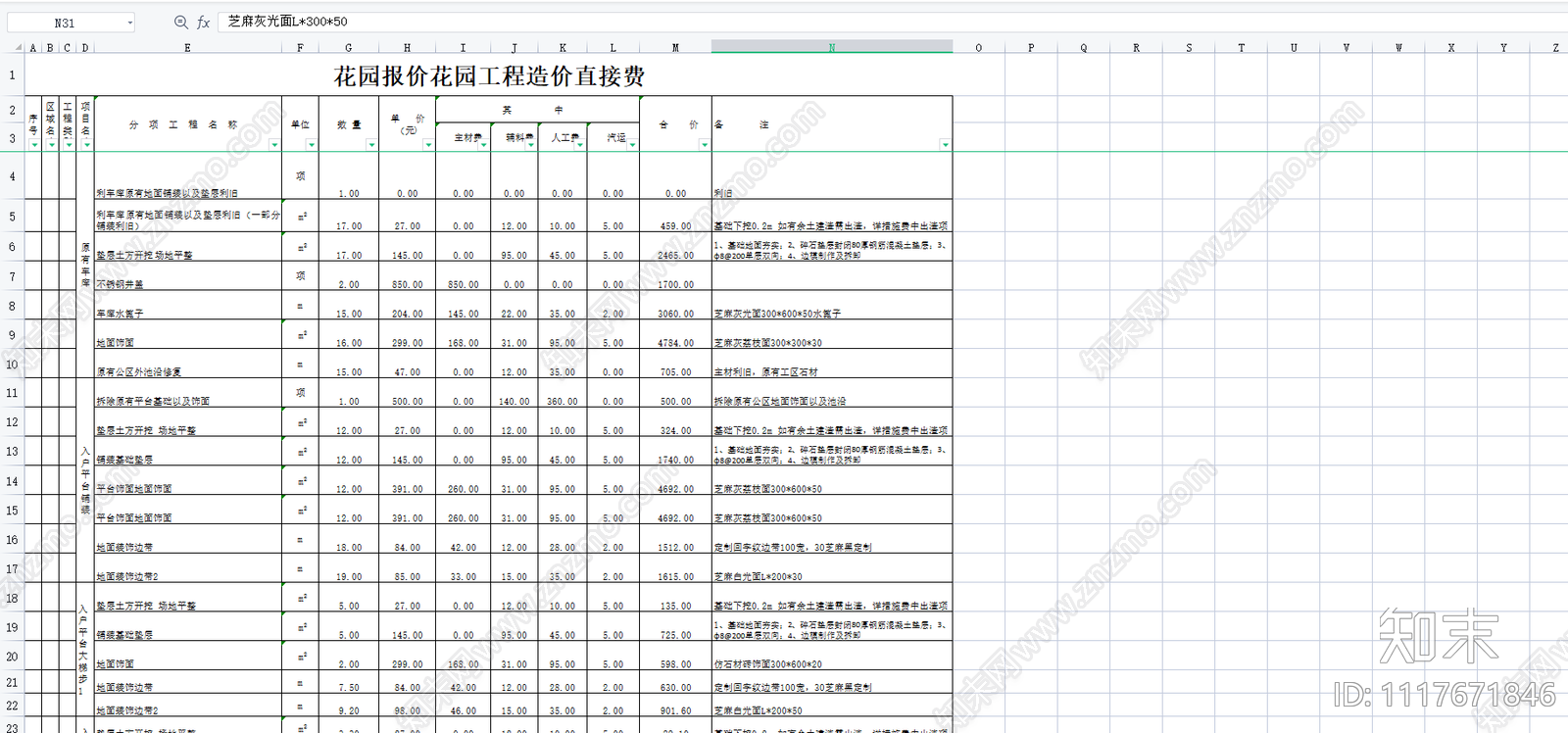
Task: Click the 辅料费 value 140.00
Action: click(x=514, y=402)
